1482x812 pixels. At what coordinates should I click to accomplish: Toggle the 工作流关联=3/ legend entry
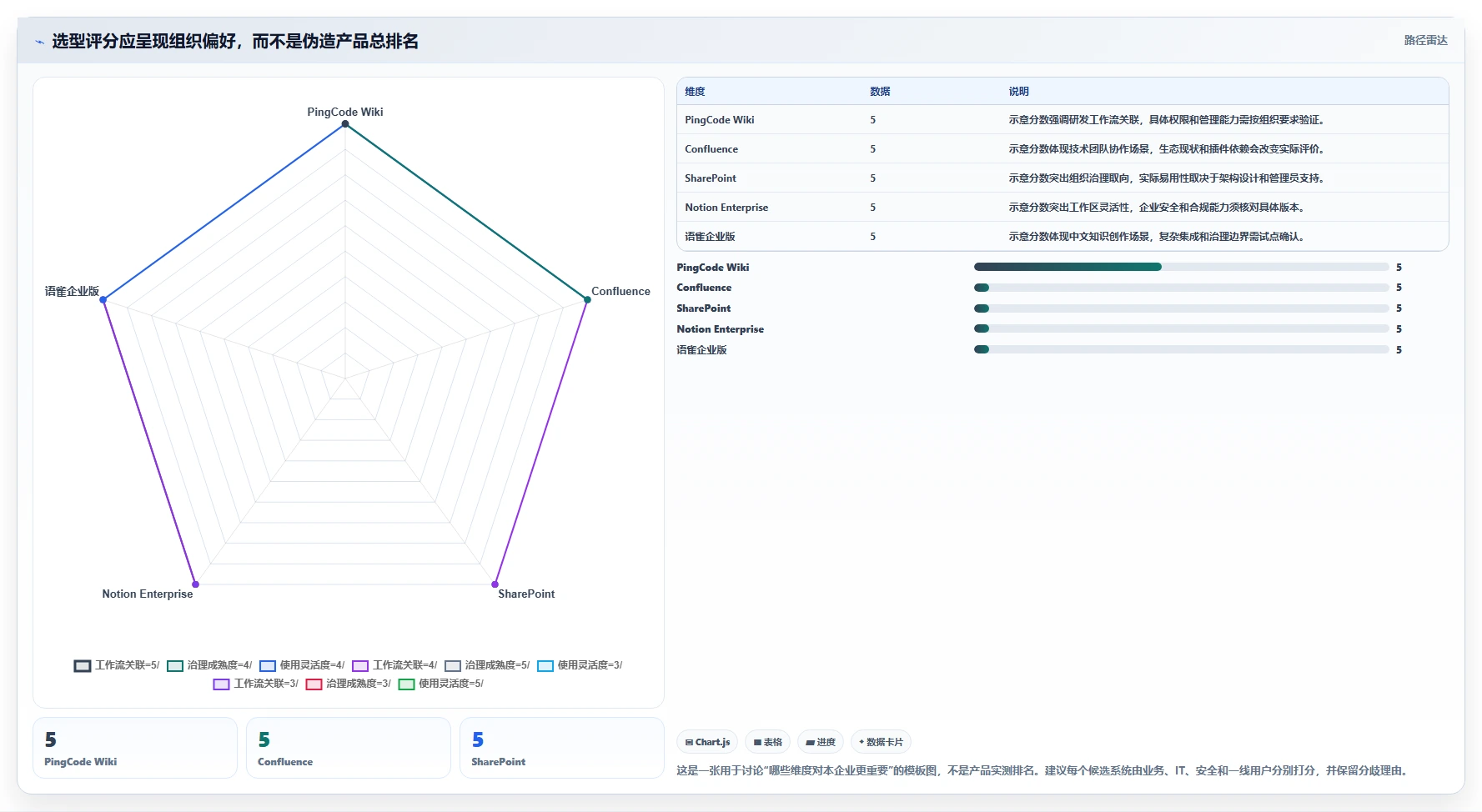tap(255, 684)
